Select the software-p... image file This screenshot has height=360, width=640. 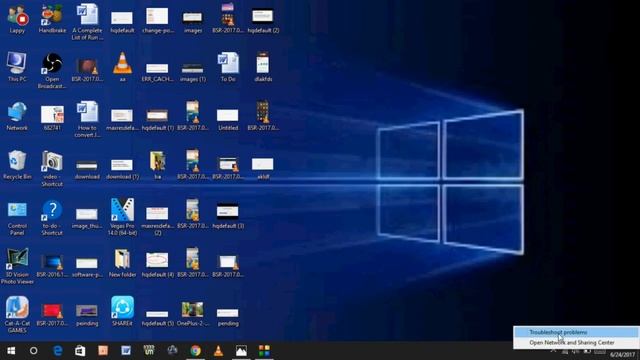click(x=87, y=267)
